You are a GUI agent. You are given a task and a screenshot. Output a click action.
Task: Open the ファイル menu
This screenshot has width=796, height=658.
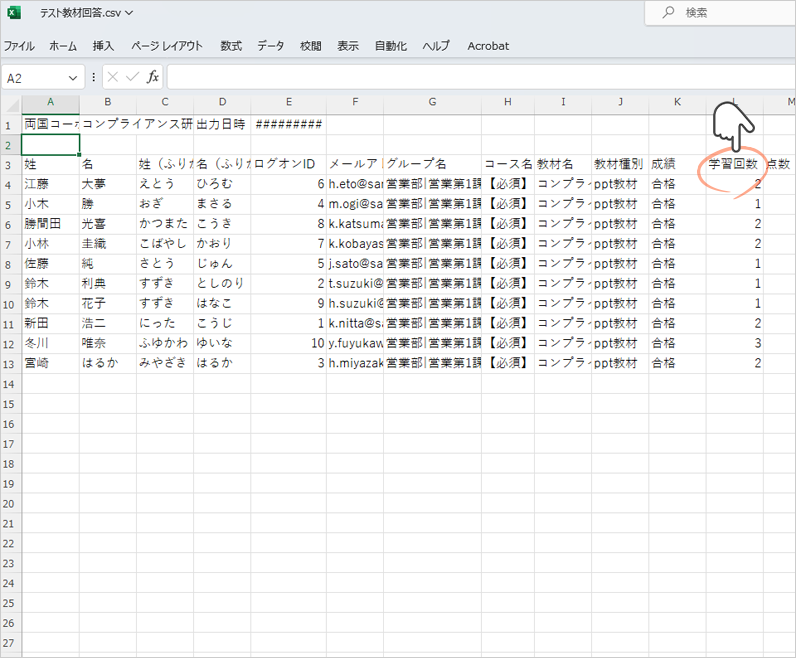19,46
